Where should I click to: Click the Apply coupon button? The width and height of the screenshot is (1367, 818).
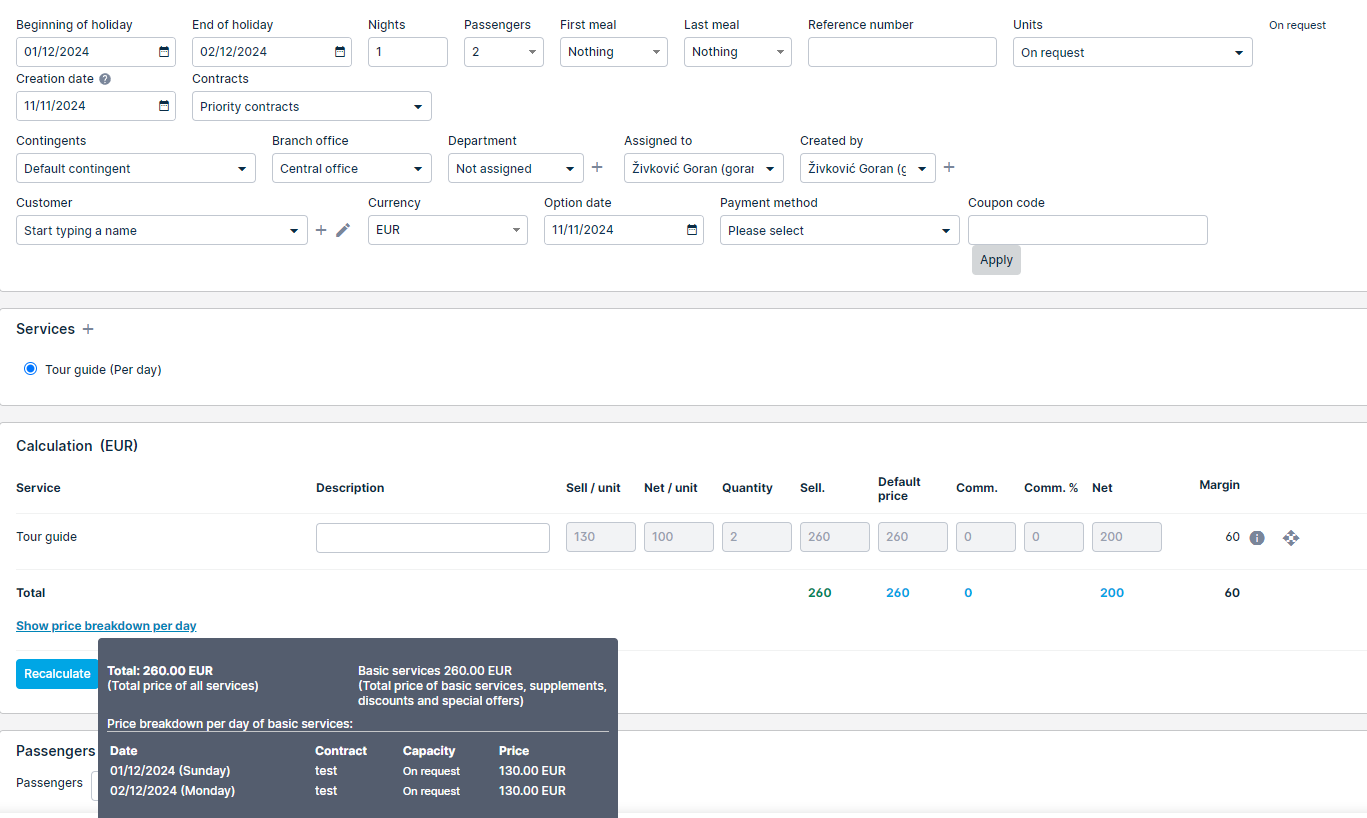(996, 260)
